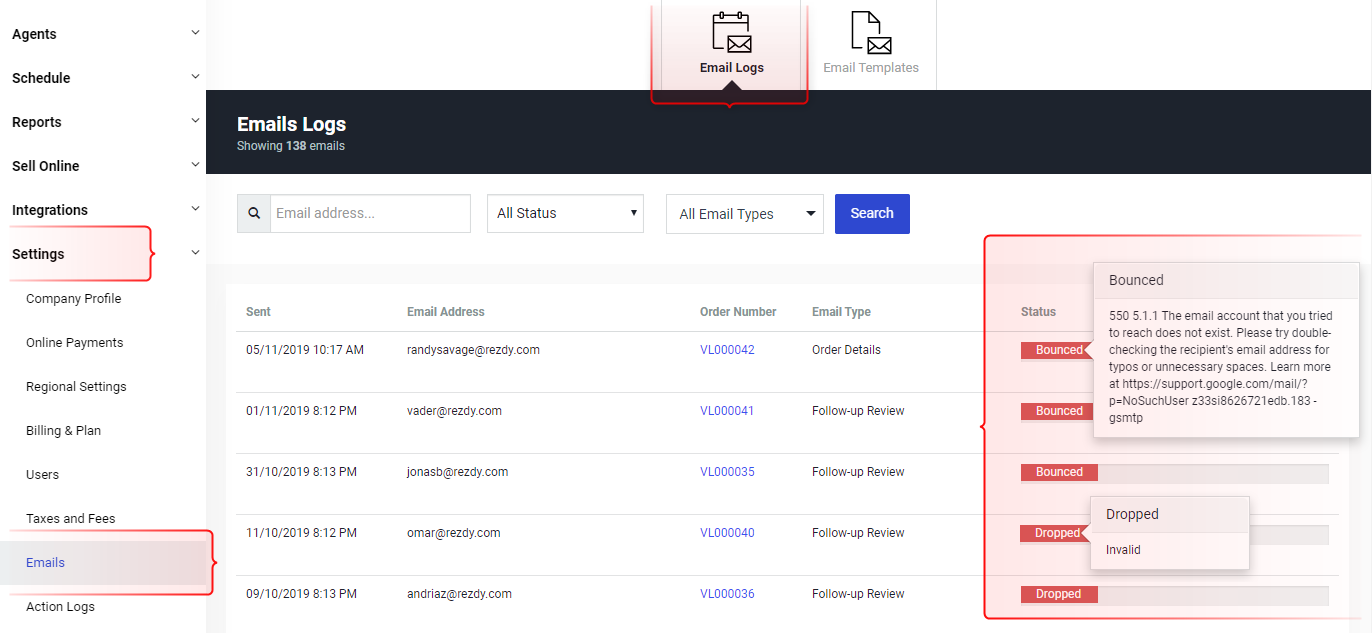
Task: Open Billing & Plan settings
Action: pyautogui.click(x=64, y=430)
